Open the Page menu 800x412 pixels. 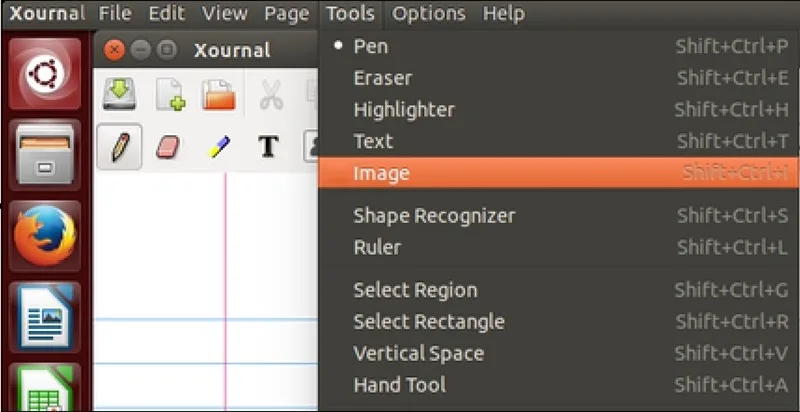pyautogui.click(x=286, y=14)
